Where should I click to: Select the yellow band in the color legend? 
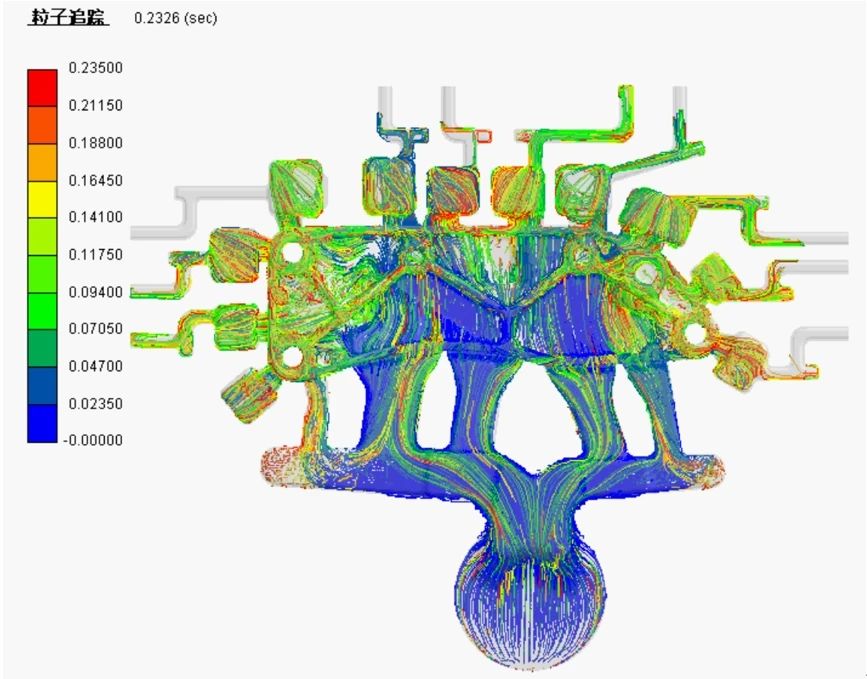[42, 198]
